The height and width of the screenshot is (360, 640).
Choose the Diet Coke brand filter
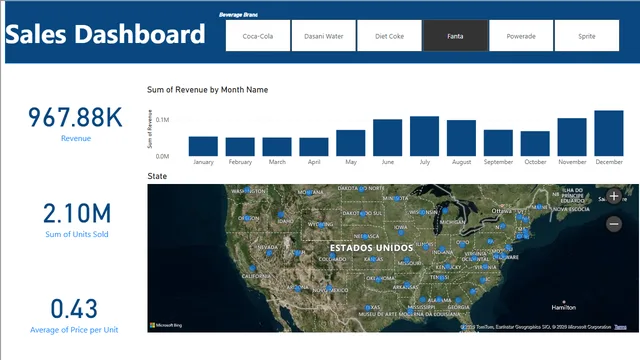pos(389,36)
